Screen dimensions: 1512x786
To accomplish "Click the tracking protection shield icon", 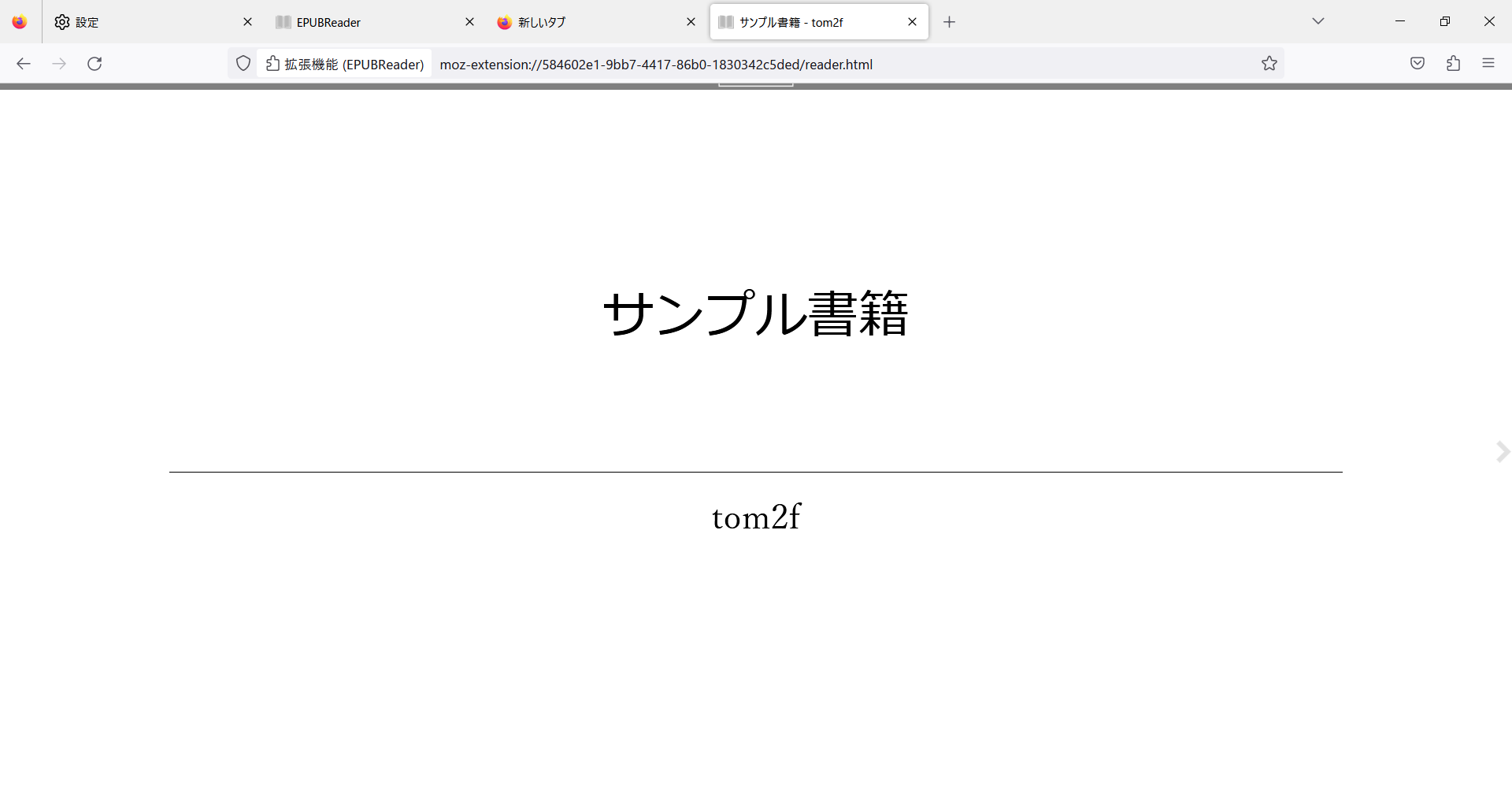I will (x=243, y=64).
